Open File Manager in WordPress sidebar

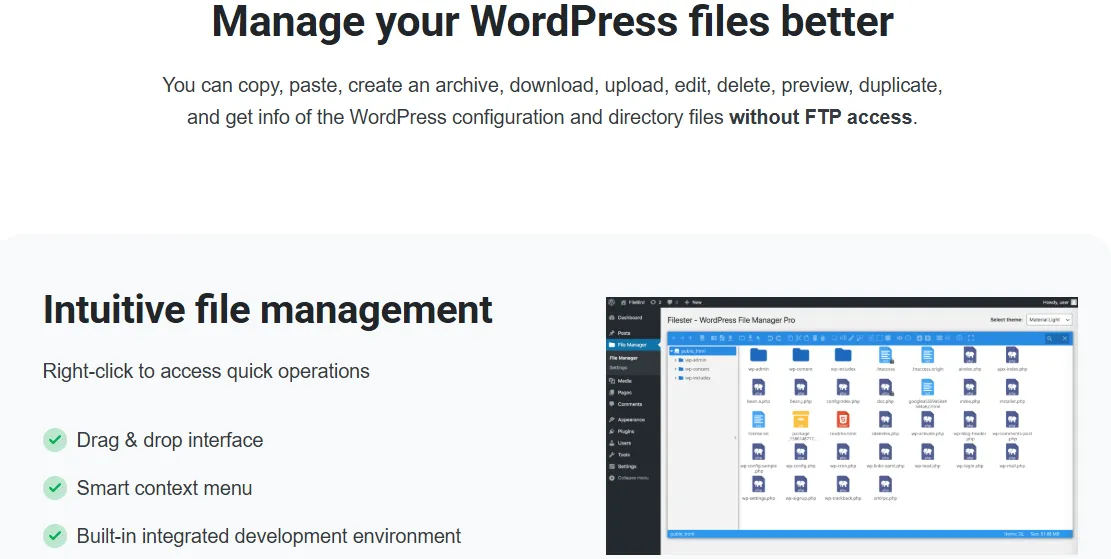tap(632, 345)
